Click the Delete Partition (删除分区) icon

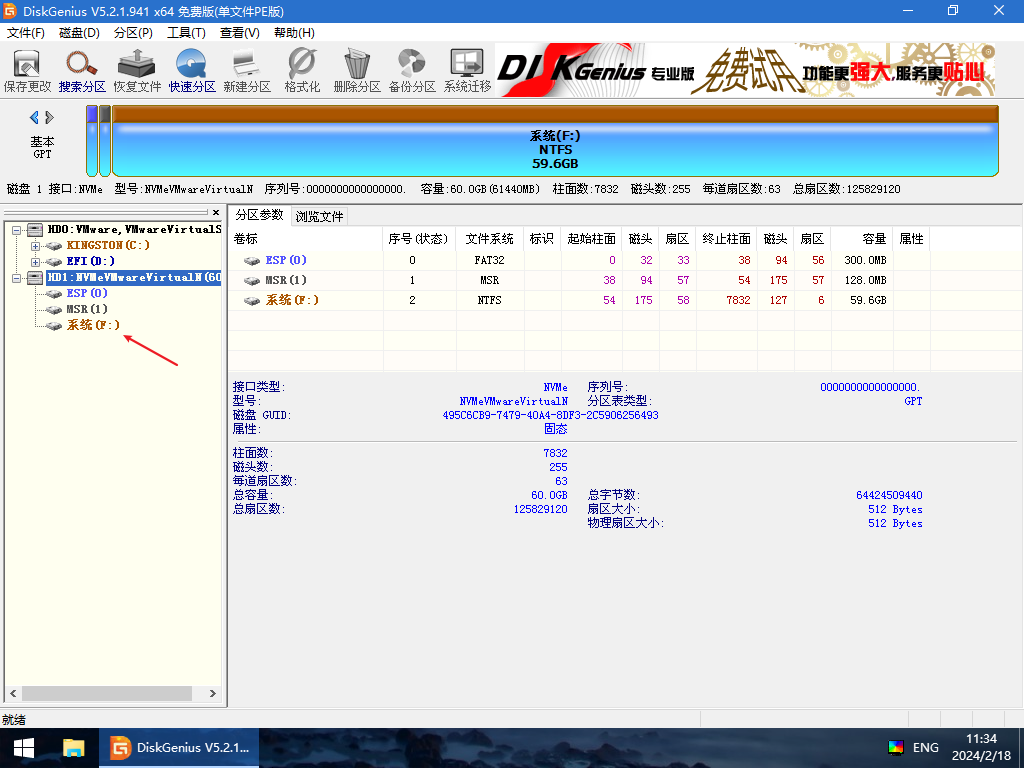click(357, 71)
